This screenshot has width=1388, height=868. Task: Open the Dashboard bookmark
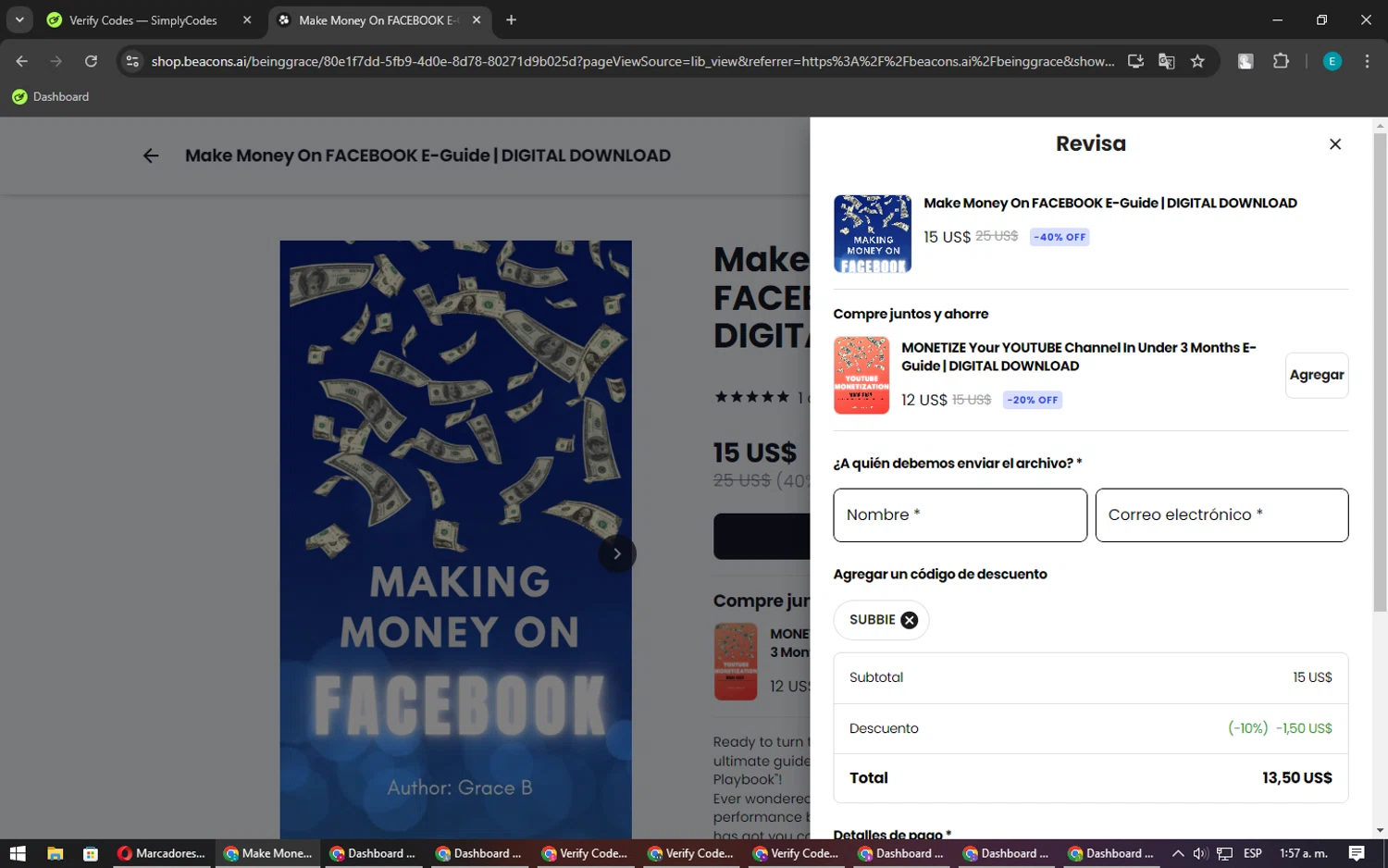click(x=51, y=96)
